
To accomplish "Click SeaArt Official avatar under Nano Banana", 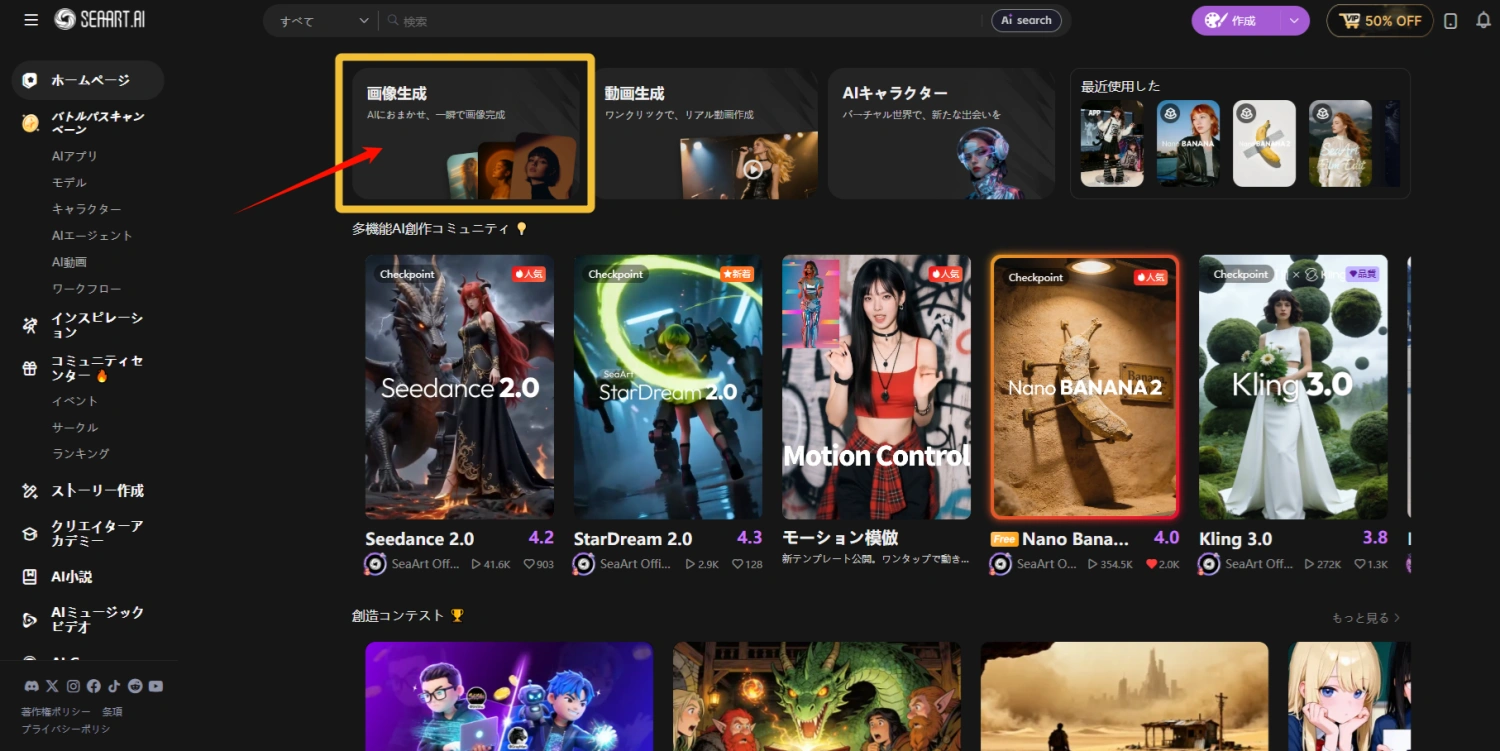I will tap(1000, 564).
